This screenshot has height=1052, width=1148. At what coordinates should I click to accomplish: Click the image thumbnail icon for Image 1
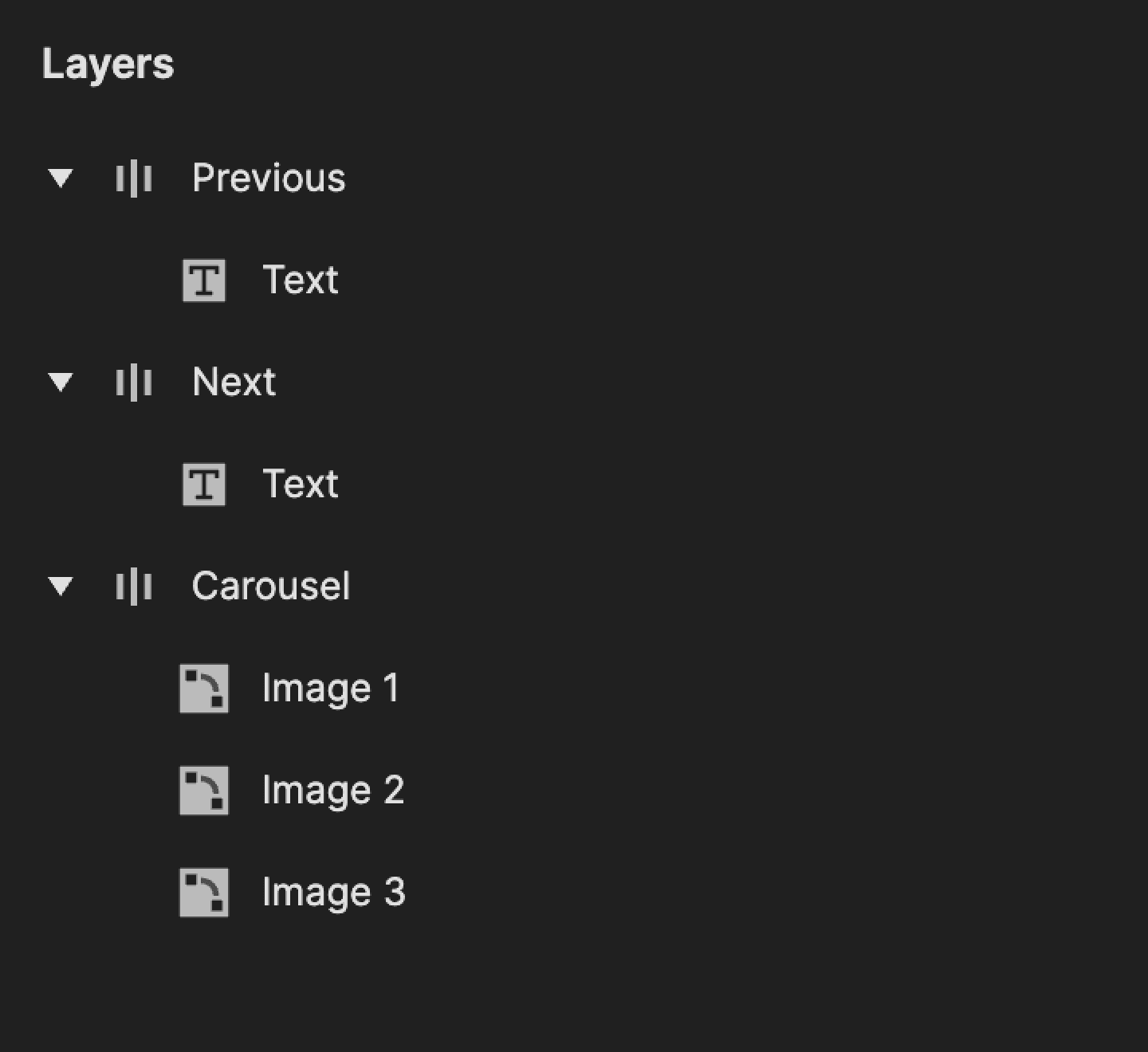coord(205,689)
